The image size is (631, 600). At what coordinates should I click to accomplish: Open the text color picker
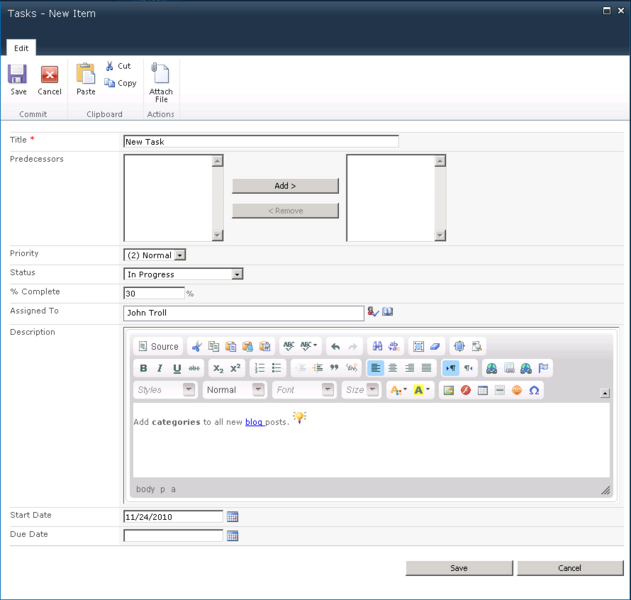point(398,390)
